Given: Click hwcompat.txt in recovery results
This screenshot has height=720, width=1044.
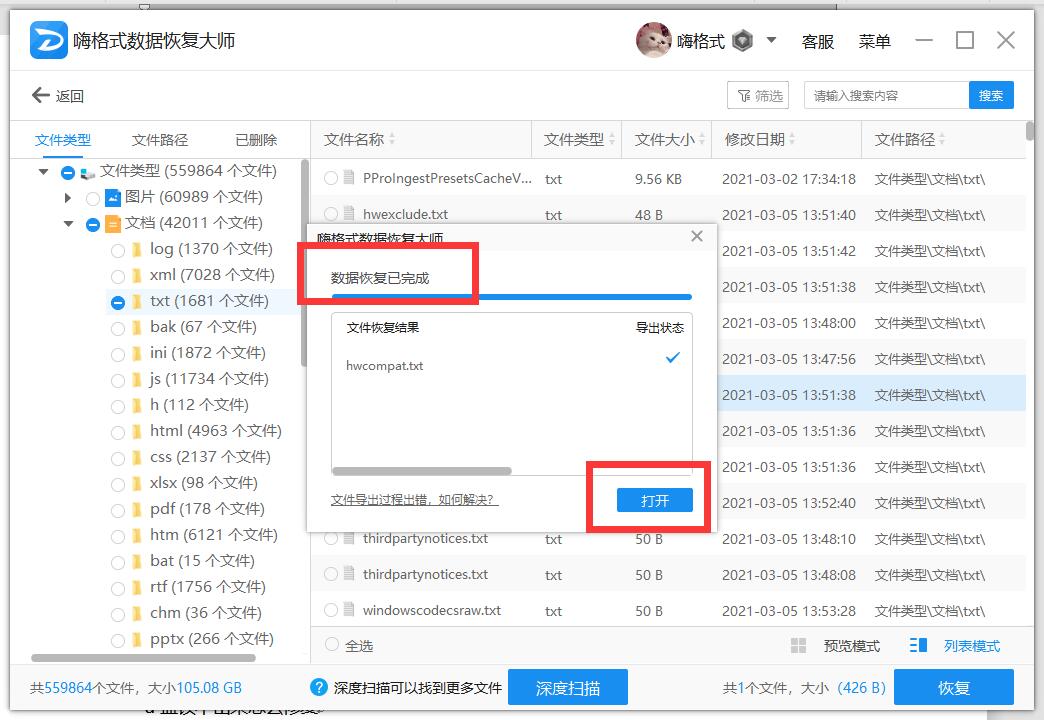Looking at the screenshot, I should [385, 366].
